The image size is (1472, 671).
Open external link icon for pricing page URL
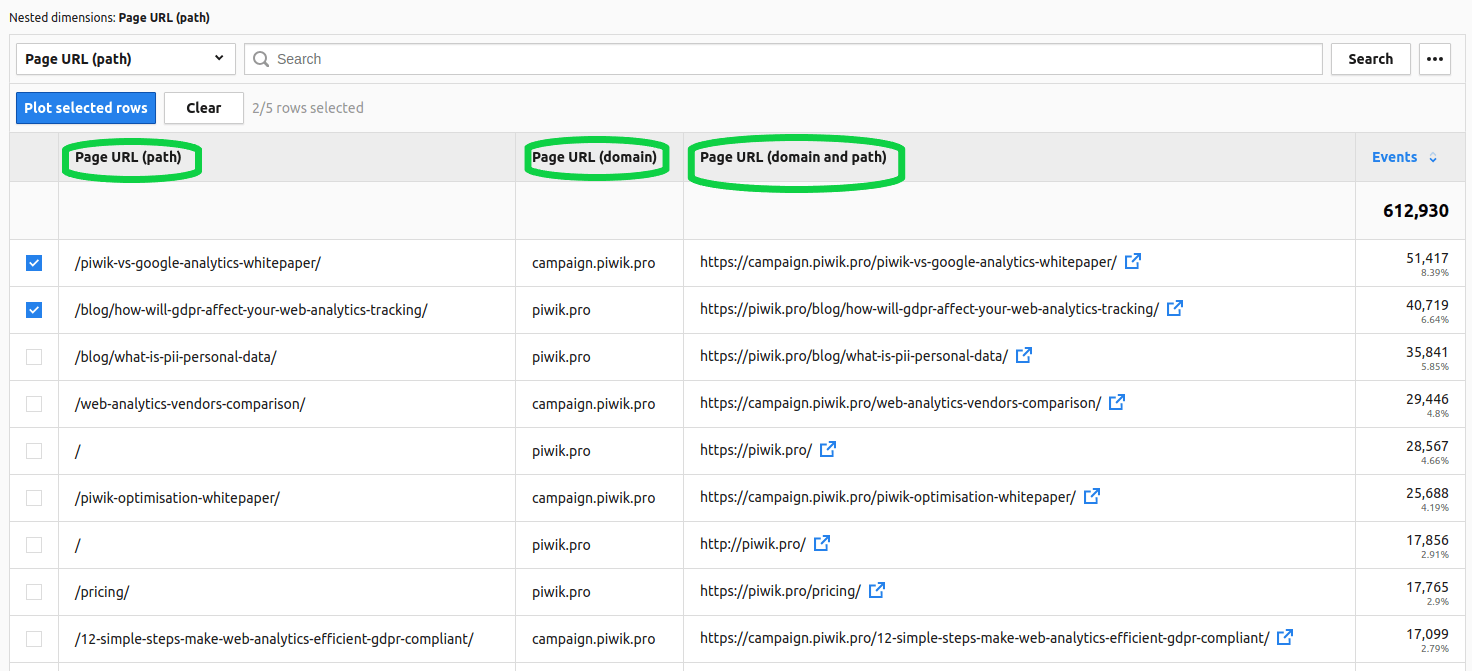(877, 591)
